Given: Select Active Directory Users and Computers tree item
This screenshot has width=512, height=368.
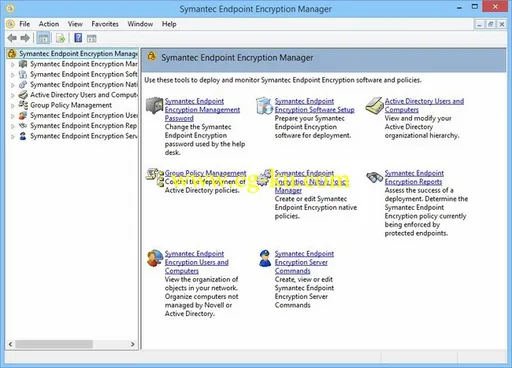Looking at the screenshot, I should coord(84,95).
